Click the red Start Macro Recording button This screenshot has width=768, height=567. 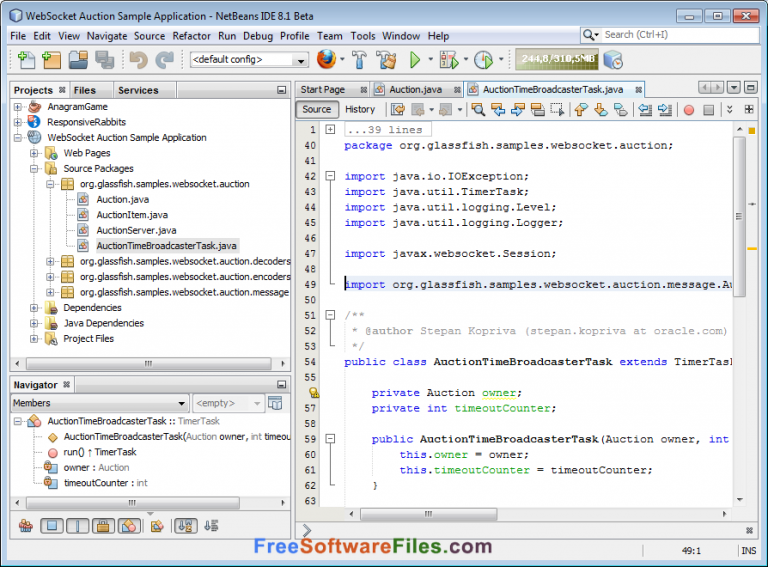pyautogui.click(x=689, y=110)
